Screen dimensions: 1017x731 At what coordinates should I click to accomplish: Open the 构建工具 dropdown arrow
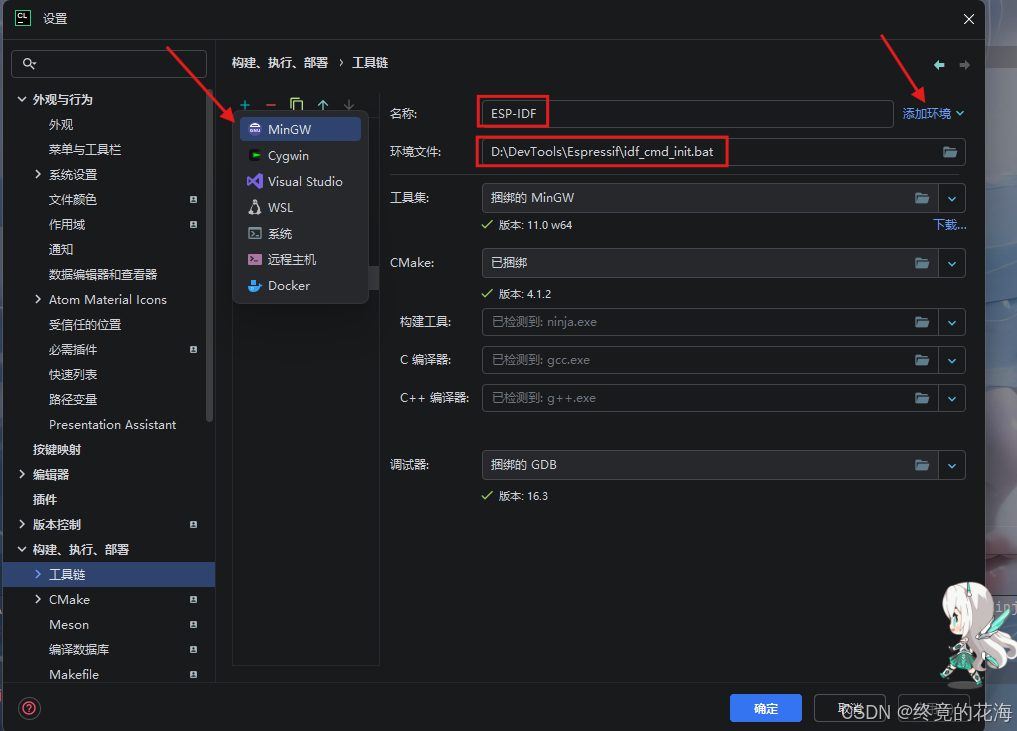pos(951,322)
